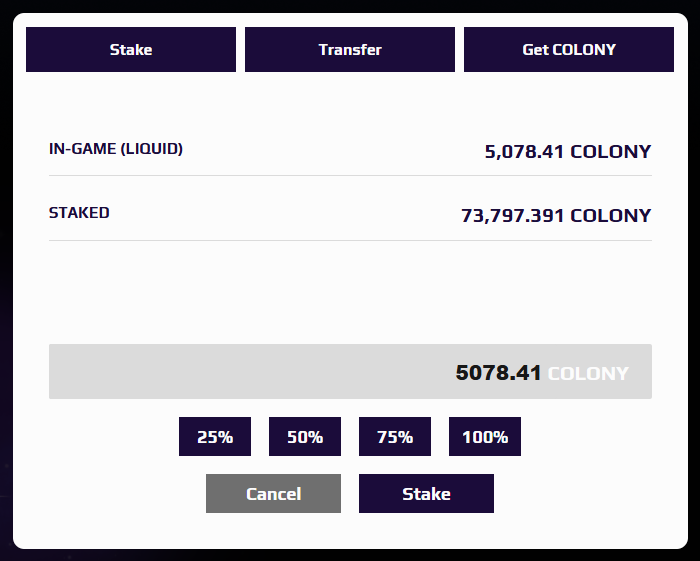The image size is (700, 561).
Task: Click the divider line under the IN-GAME row
Action: point(350,176)
